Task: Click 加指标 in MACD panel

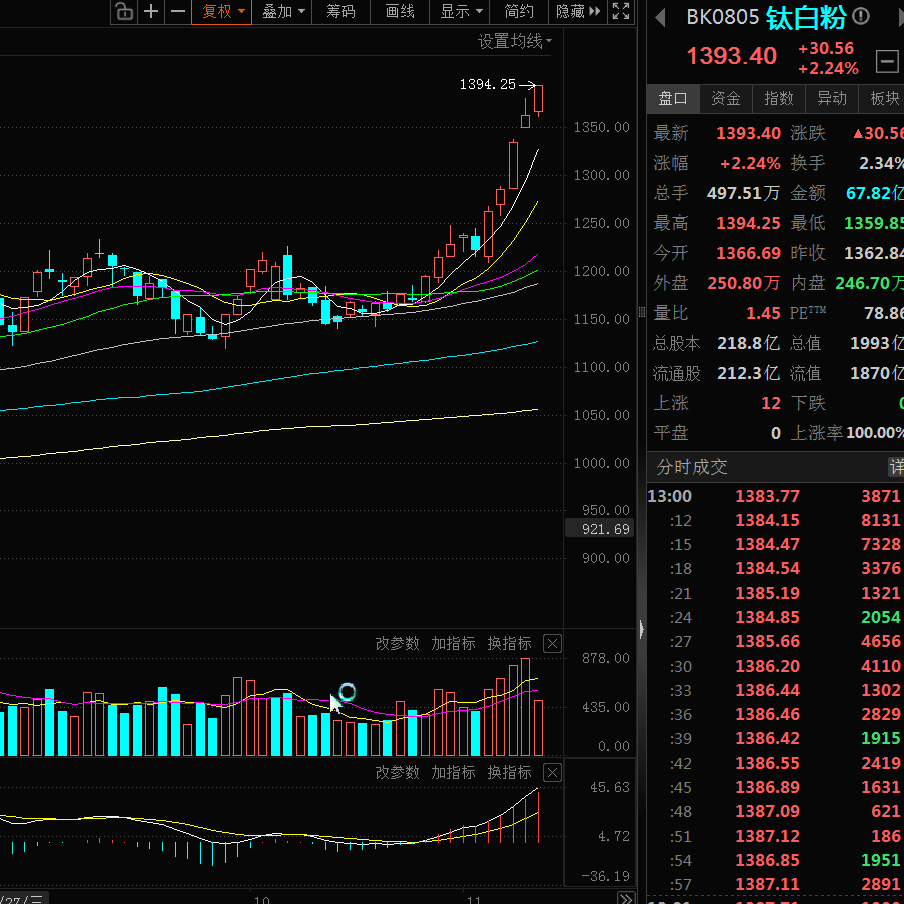Action: point(453,773)
